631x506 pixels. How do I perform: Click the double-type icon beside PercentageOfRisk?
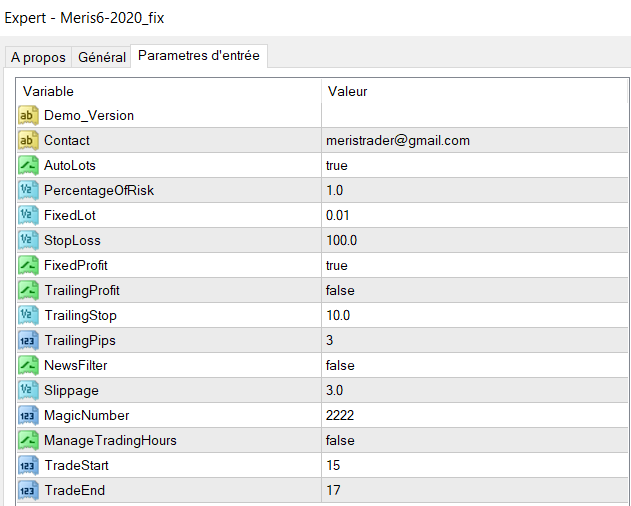point(28,191)
